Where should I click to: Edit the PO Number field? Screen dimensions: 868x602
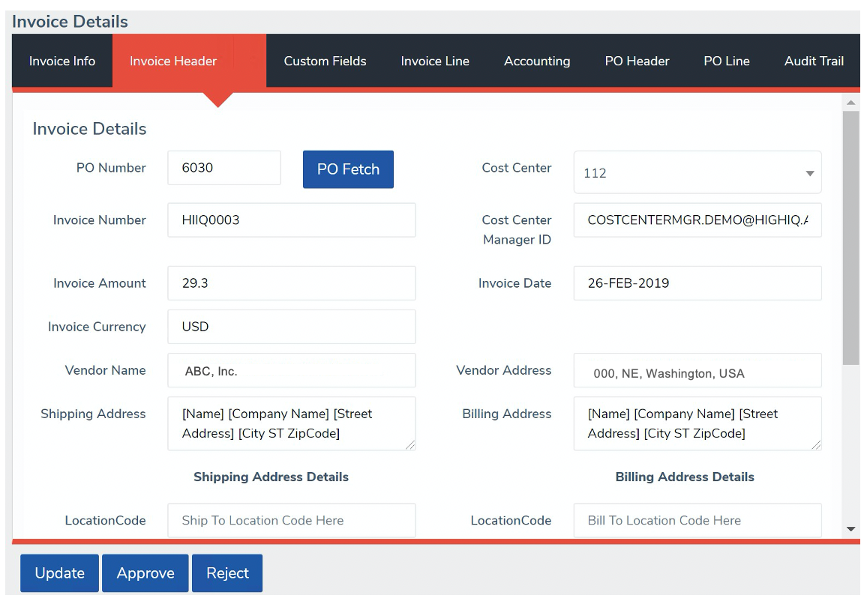click(x=224, y=168)
